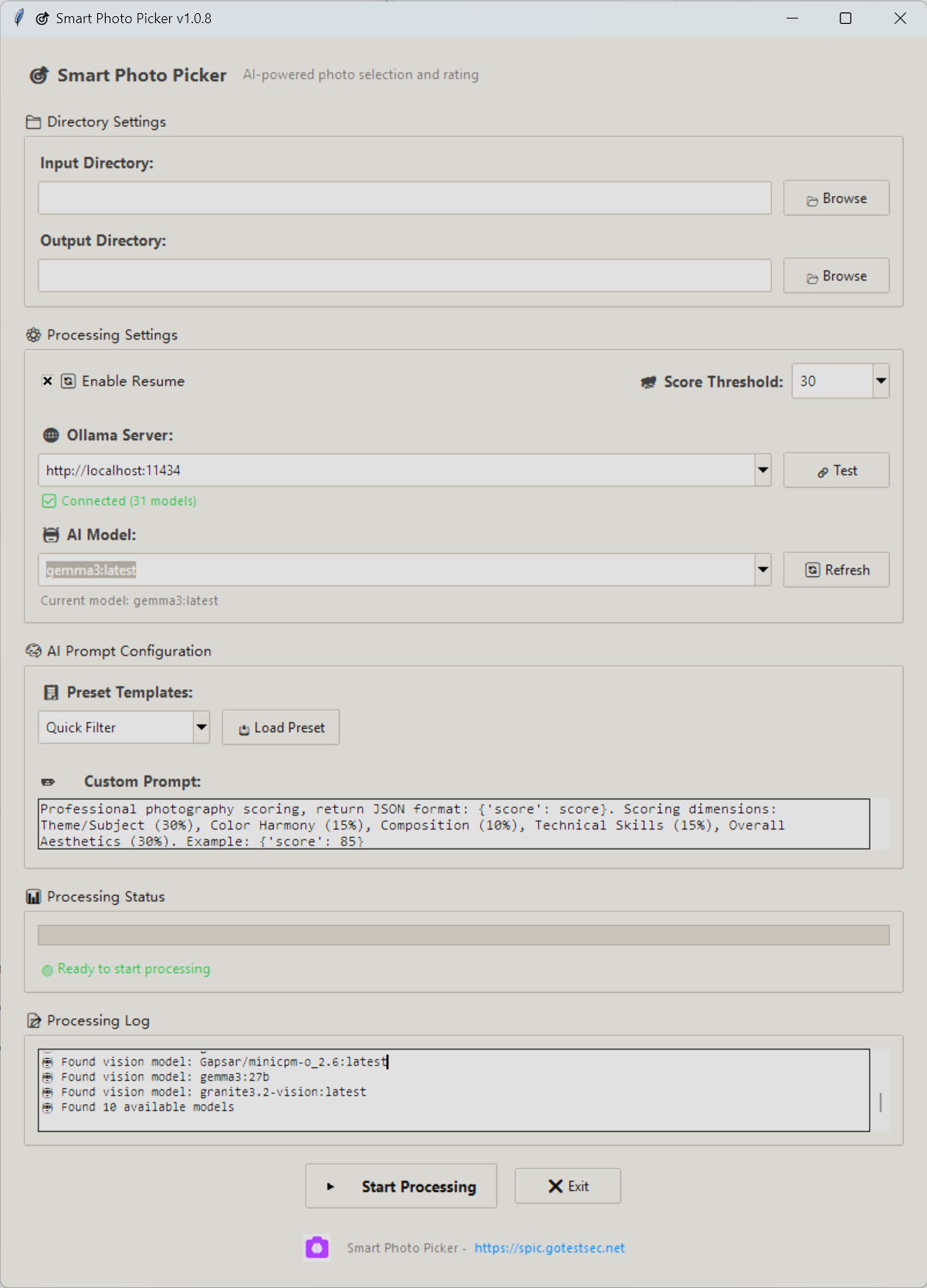Viewport: 927px width, 1288px height.
Task: Toggle the Enable Resume checkbox
Action: (47, 381)
